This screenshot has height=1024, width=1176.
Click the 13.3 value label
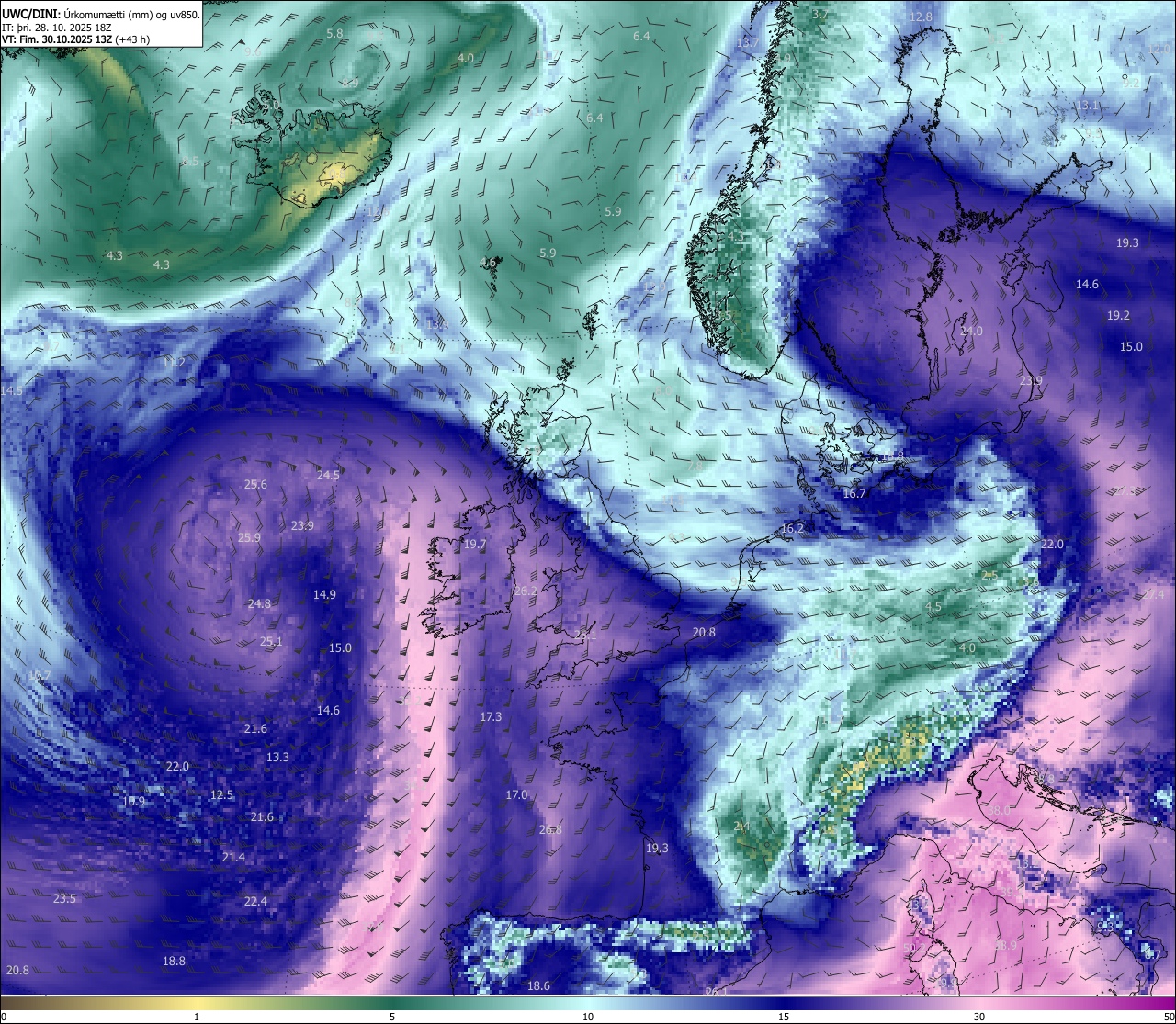tap(277, 757)
